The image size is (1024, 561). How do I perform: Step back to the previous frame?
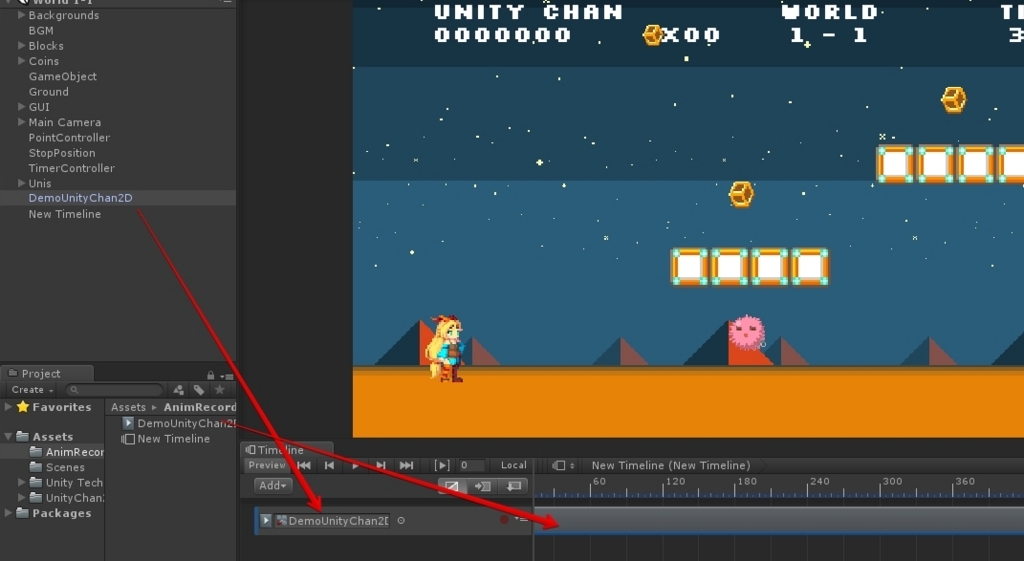click(x=330, y=466)
